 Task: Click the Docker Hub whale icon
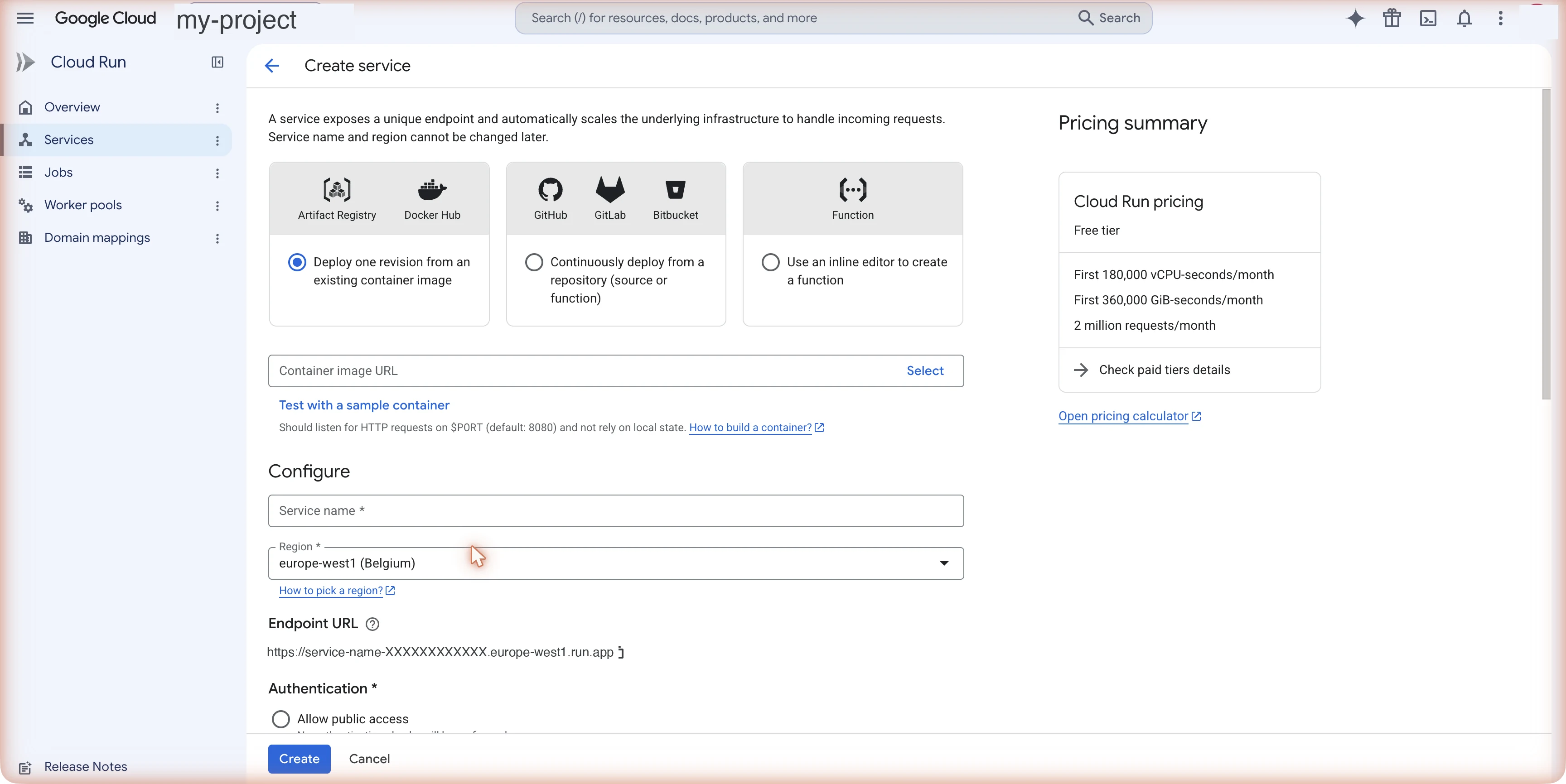pos(432,190)
